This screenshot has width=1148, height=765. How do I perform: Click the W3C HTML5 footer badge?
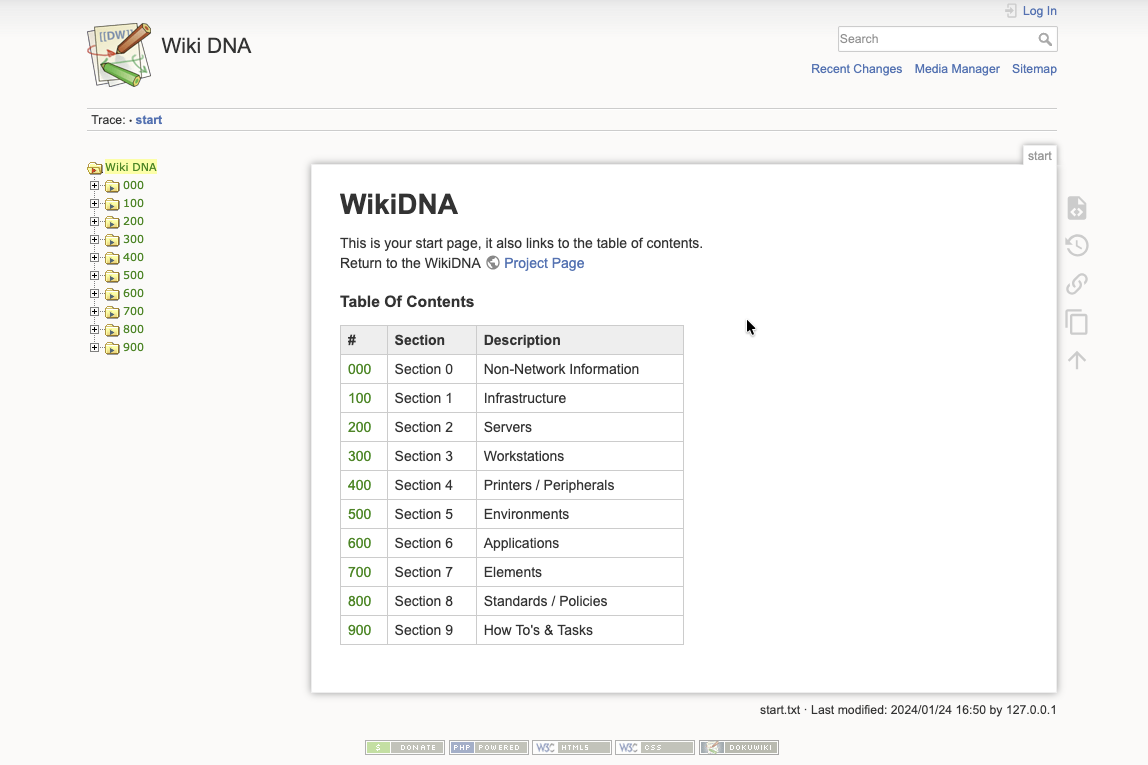pos(571,747)
